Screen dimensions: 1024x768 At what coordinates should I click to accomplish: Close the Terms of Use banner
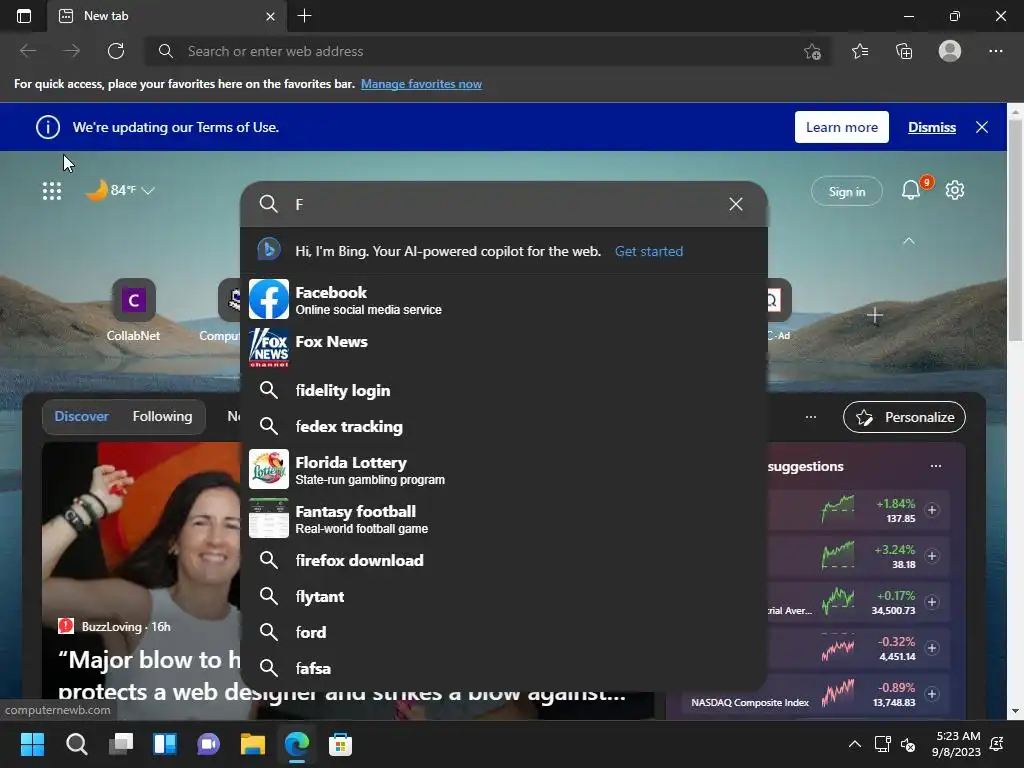[x=982, y=127]
